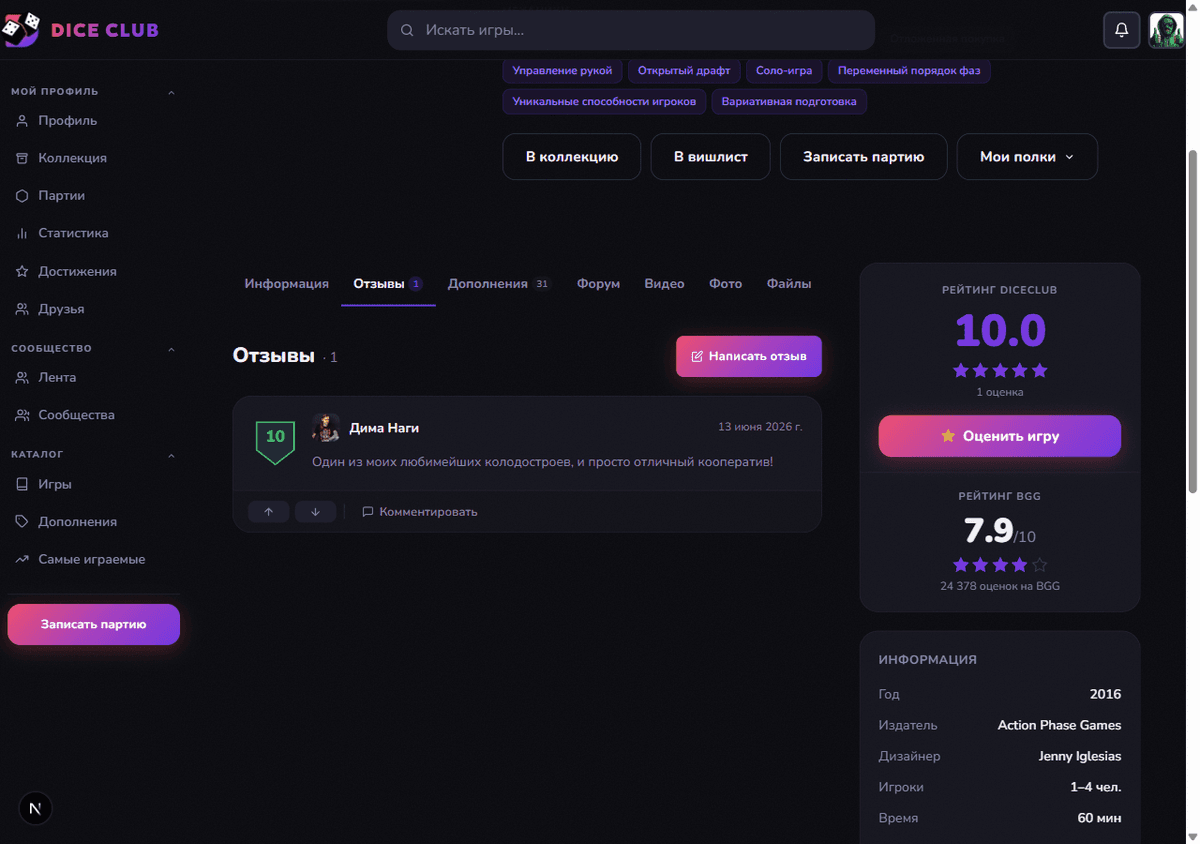1200x844 pixels.
Task: Switch to the Дополнения tab
Action: pyautogui.click(x=499, y=284)
